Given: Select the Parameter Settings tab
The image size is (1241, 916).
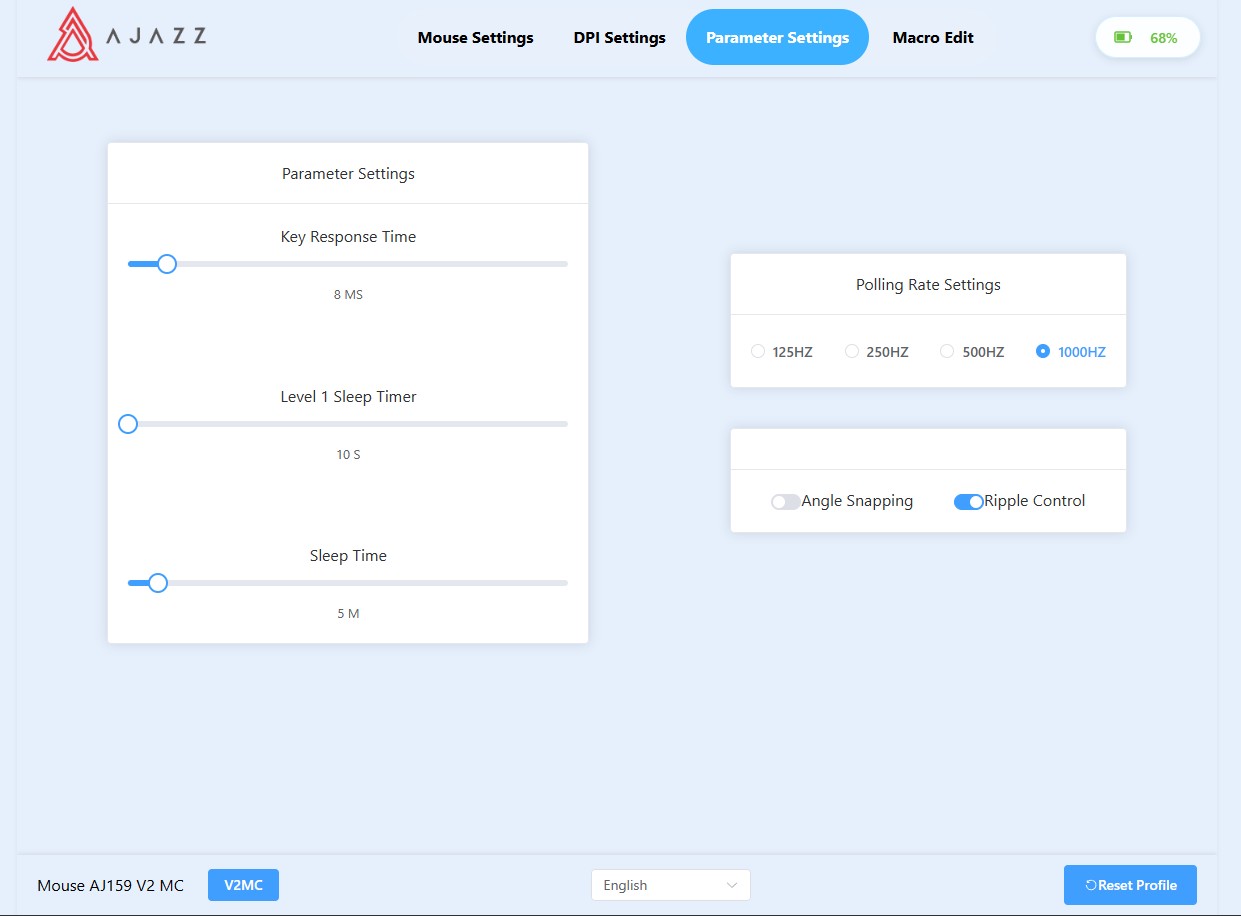Looking at the screenshot, I should click(x=777, y=37).
